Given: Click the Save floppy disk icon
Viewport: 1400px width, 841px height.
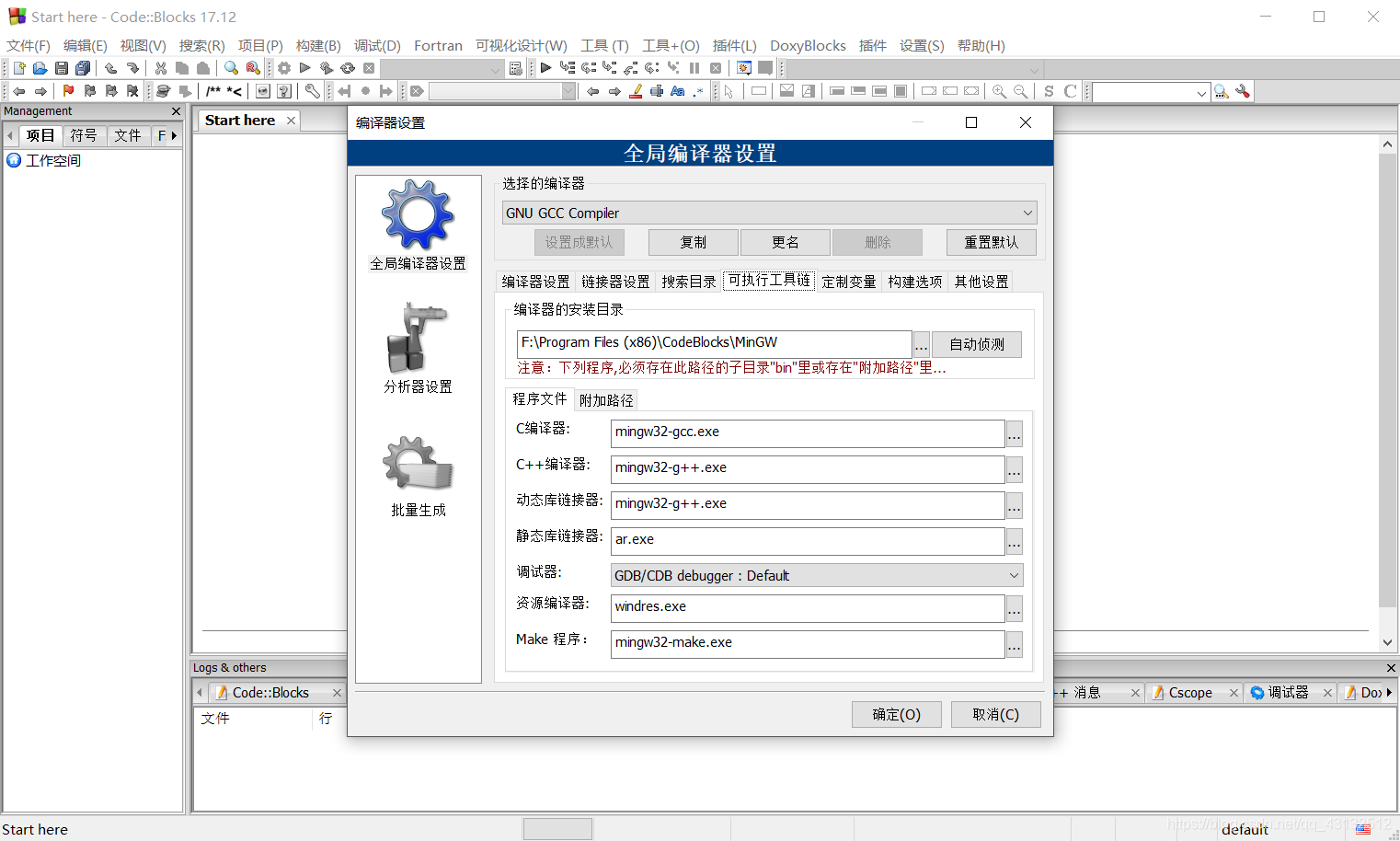Looking at the screenshot, I should click(61, 68).
